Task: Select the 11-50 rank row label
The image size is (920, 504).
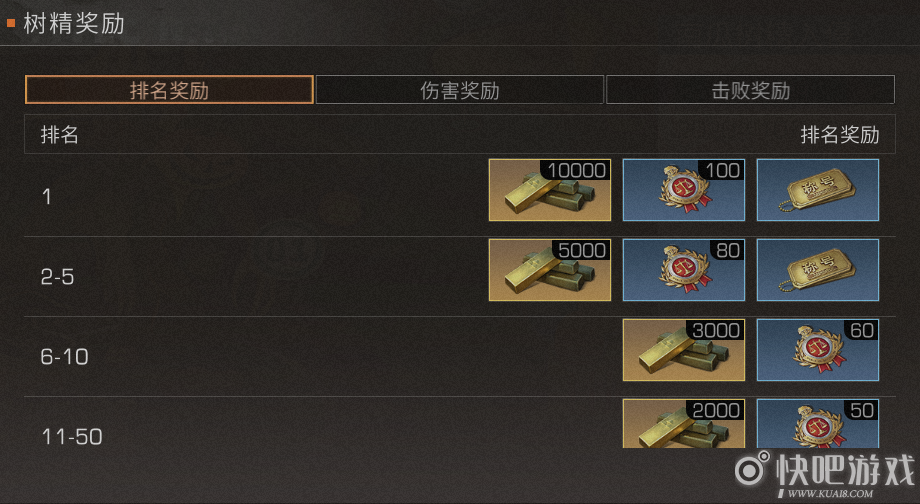Action: [x=72, y=437]
